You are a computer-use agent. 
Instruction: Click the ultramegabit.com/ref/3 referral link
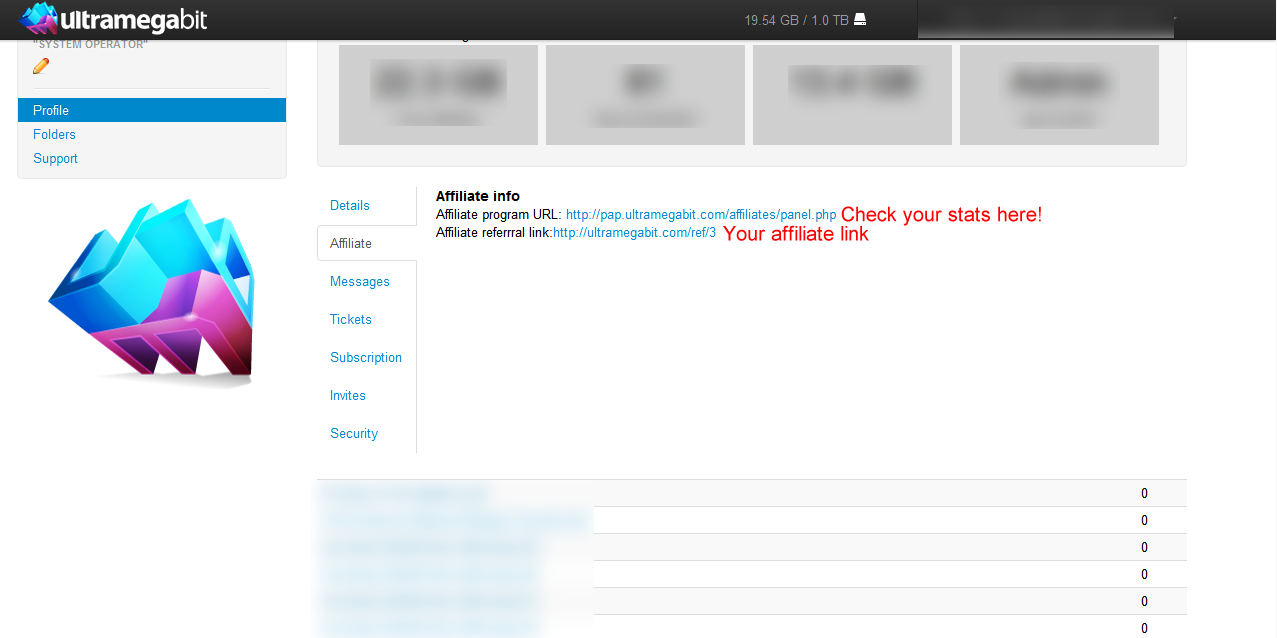(x=635, y=232)
